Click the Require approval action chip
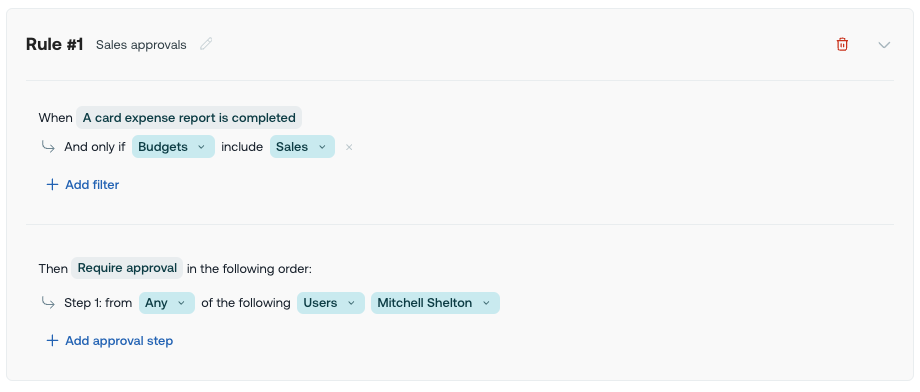The image size is (920, 392). (127, 268)
